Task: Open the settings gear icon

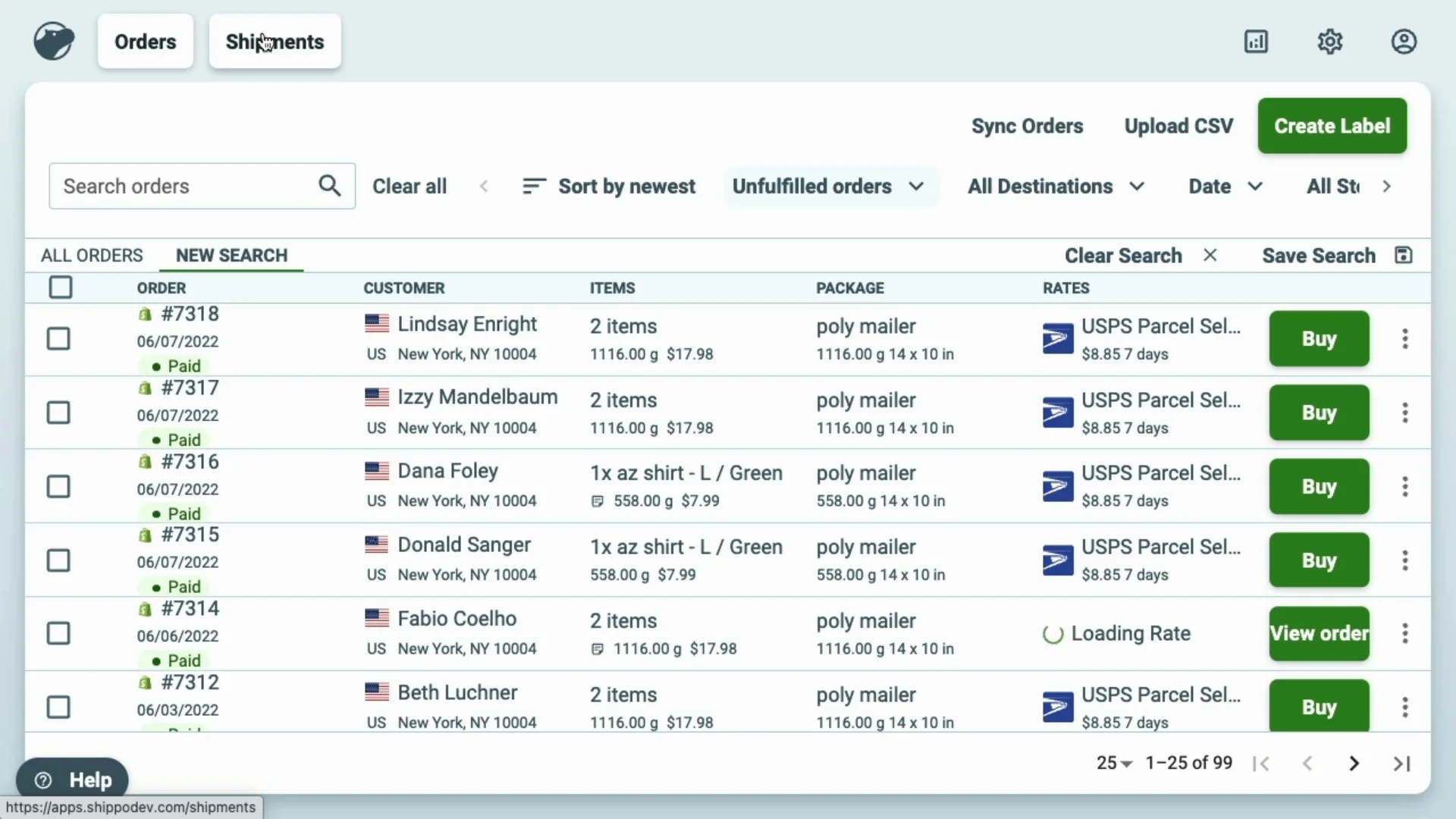Action: pyautogui.click(x=1330, y=42)
